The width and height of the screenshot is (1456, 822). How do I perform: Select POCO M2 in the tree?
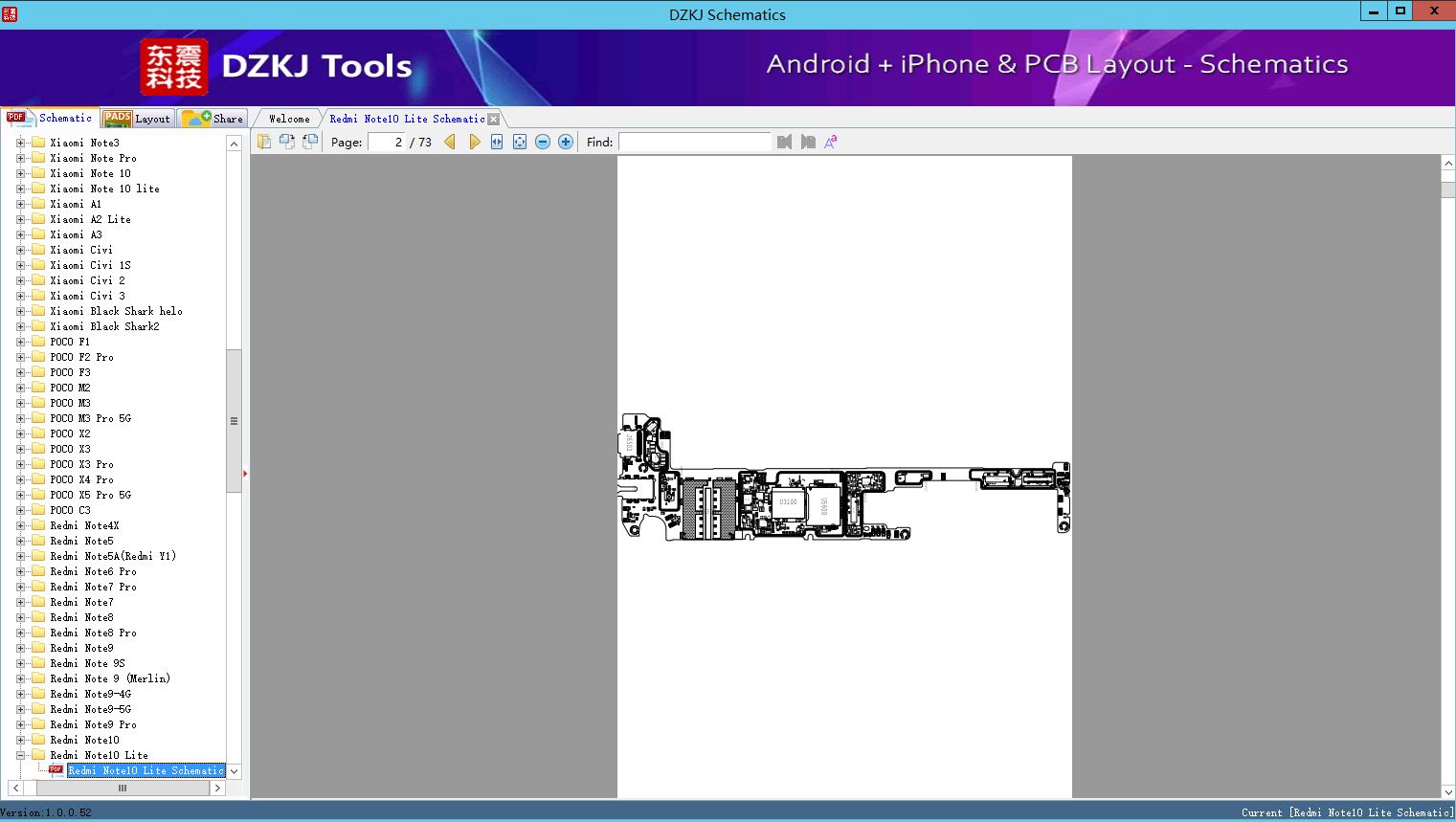click(x=70, y=388)
